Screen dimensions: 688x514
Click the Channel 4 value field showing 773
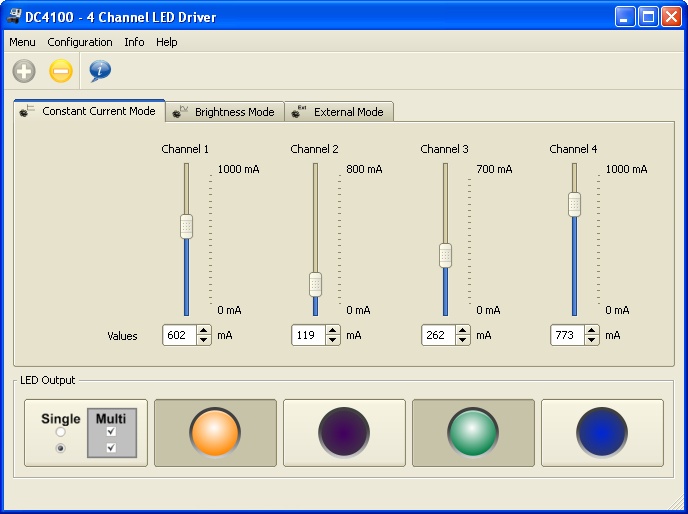(x=567, y=335)
